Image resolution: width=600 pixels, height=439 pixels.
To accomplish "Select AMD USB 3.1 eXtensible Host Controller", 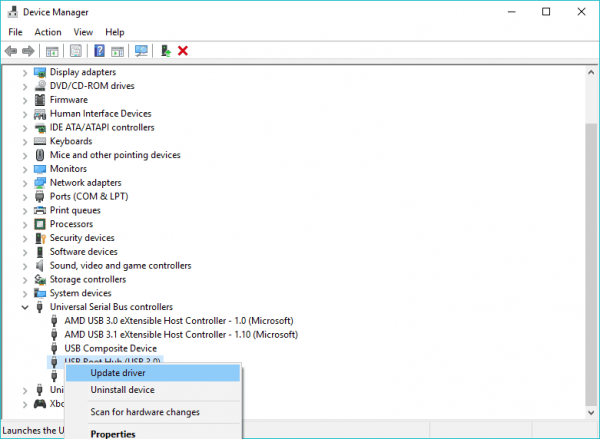I will tap(181, 335).
